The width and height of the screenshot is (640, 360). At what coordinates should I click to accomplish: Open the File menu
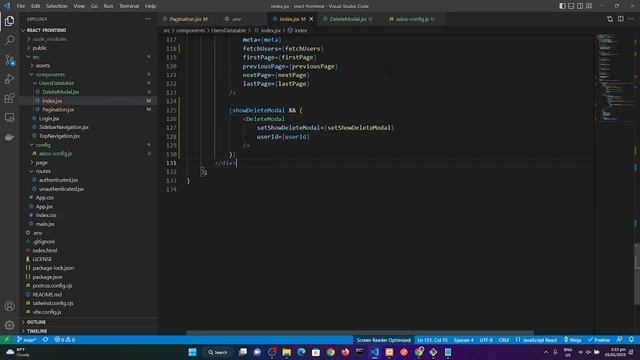pyautogui.click(x=21, y=6)
